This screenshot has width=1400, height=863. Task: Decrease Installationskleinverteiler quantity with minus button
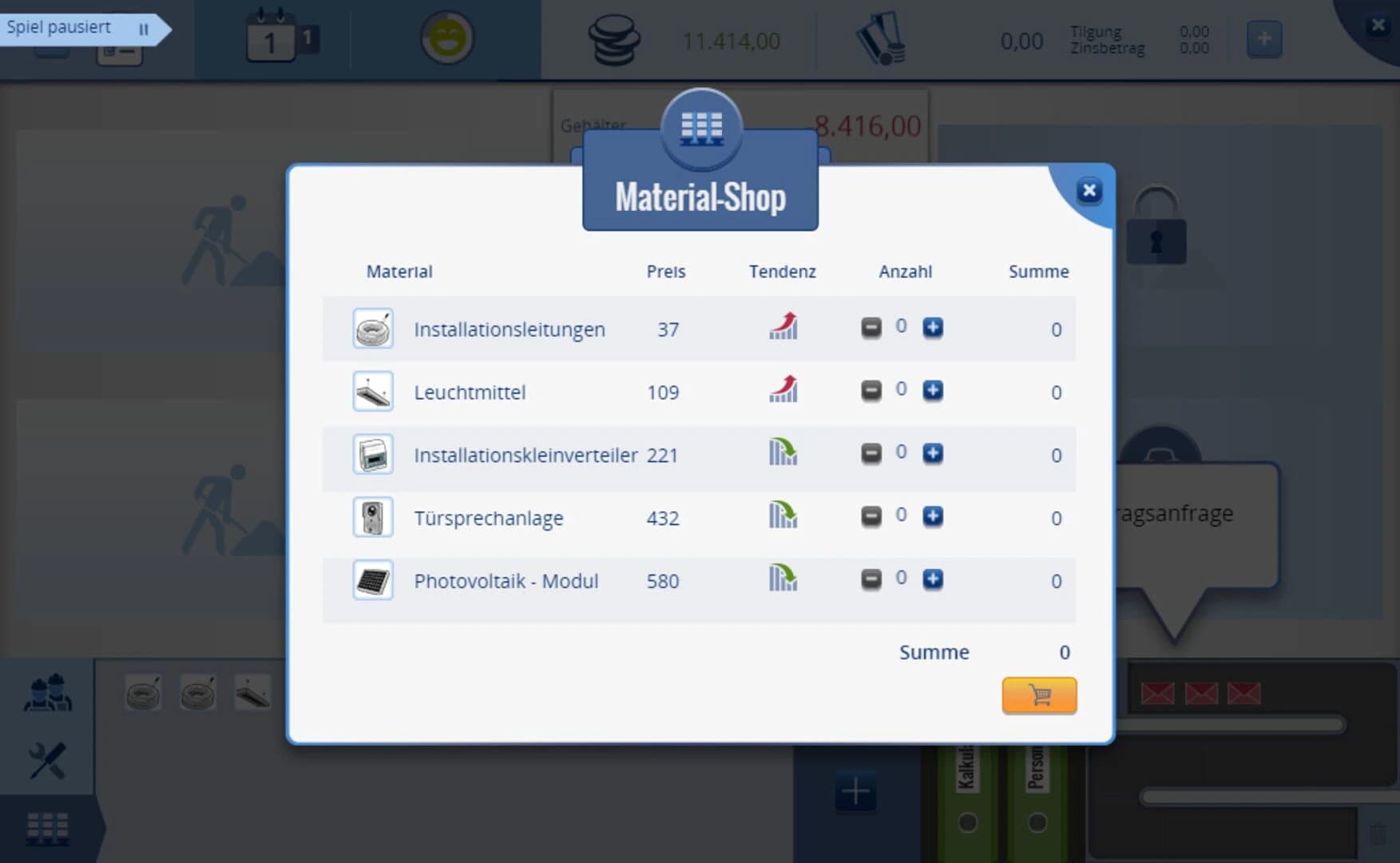click(871, 454)
